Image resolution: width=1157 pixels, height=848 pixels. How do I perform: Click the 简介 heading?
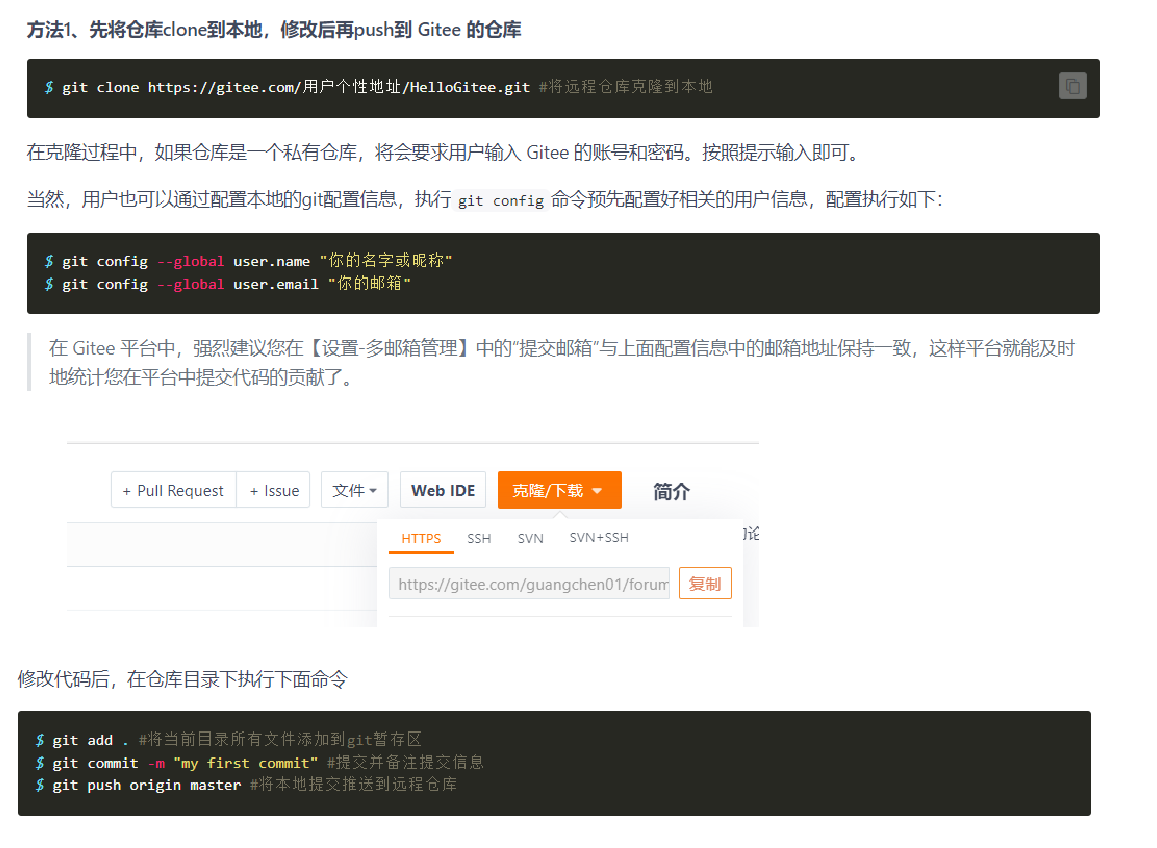(x=671, y=492)
